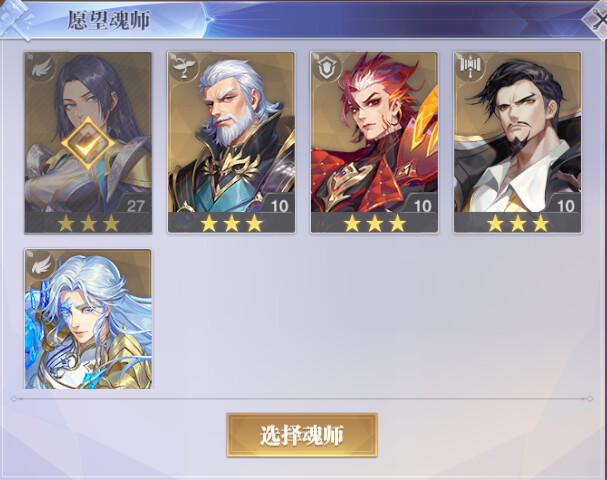Click the three-star rating under red-haired hero
Image resolution: width=607 pixels, height=480 pixels.
(x=375, y=223)
